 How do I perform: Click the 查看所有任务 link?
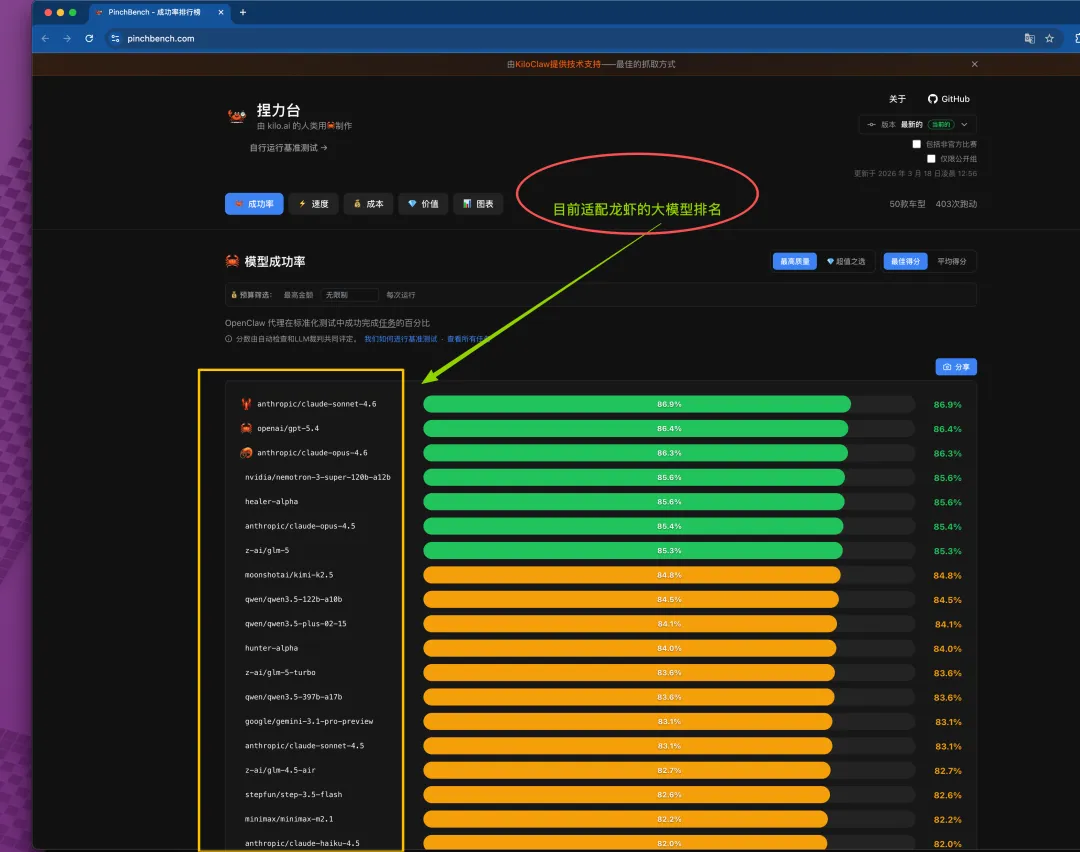[x=468, y=339]
